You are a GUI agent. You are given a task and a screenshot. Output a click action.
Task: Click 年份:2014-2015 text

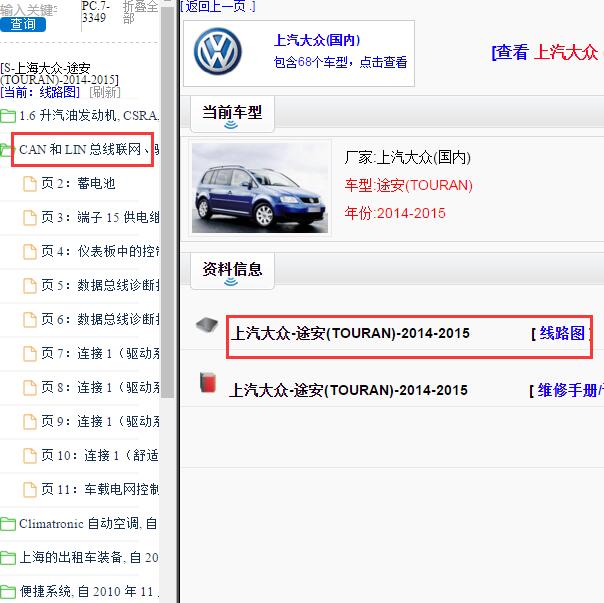pyautogui.click(x=395, y=213)
